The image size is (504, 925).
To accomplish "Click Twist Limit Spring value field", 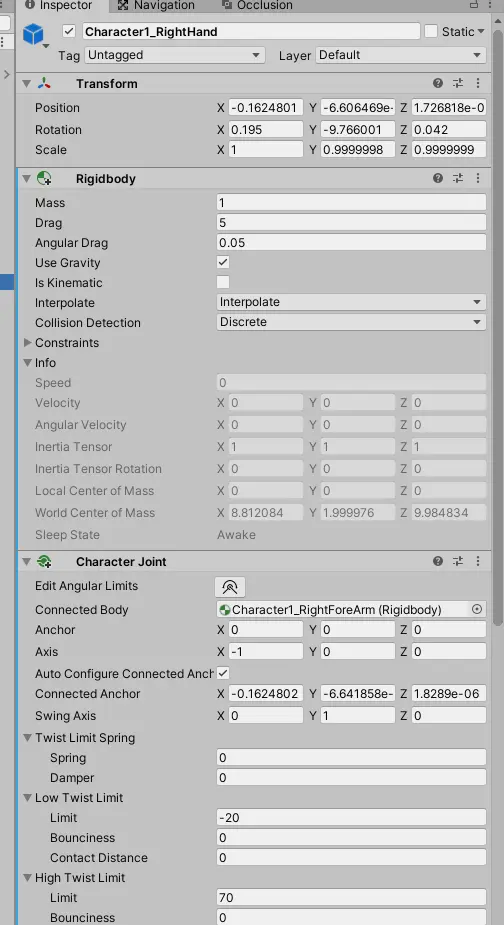I will pyautogui.click(x=351, y=757).
